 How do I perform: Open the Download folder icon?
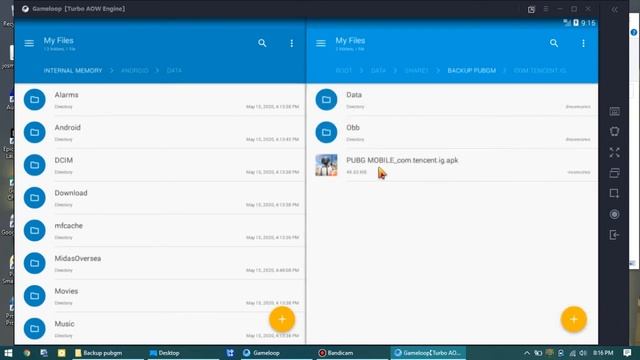(x=35, y=198)
